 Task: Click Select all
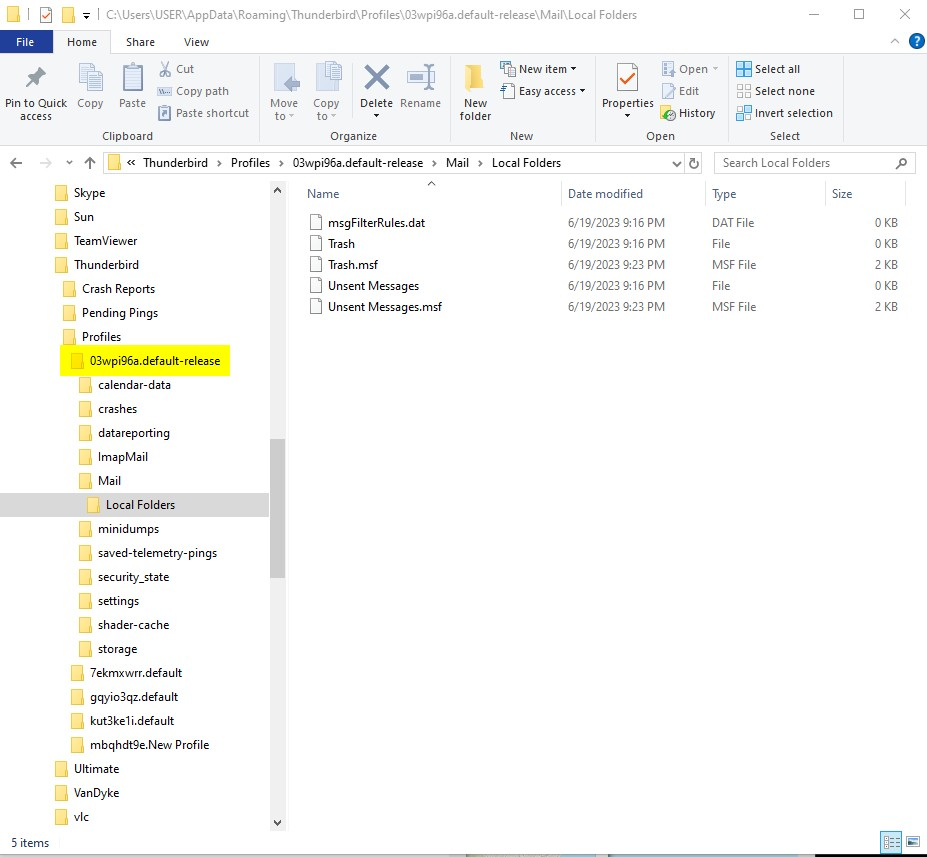(x=768, y=69)
